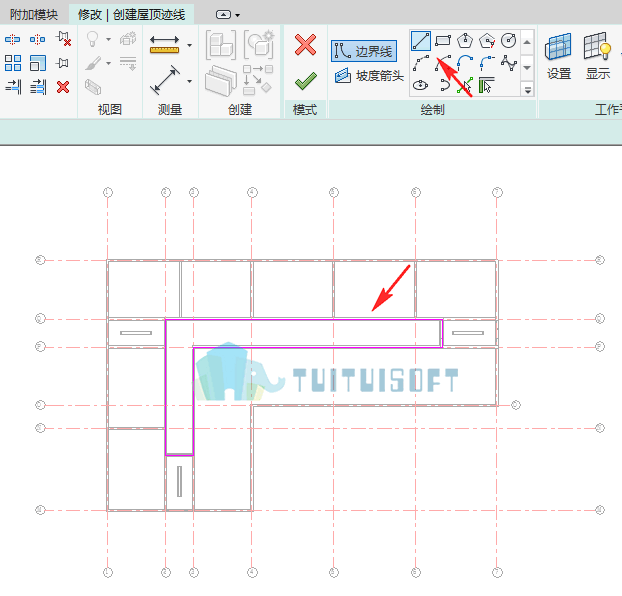Viewport: 622px width, 596px height.
Task: Select the Line draw tool
Action: coord(421,41)
